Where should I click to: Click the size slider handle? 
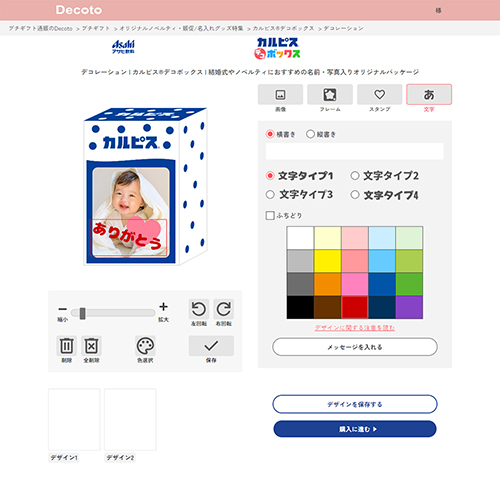click(x=82, y=313)
